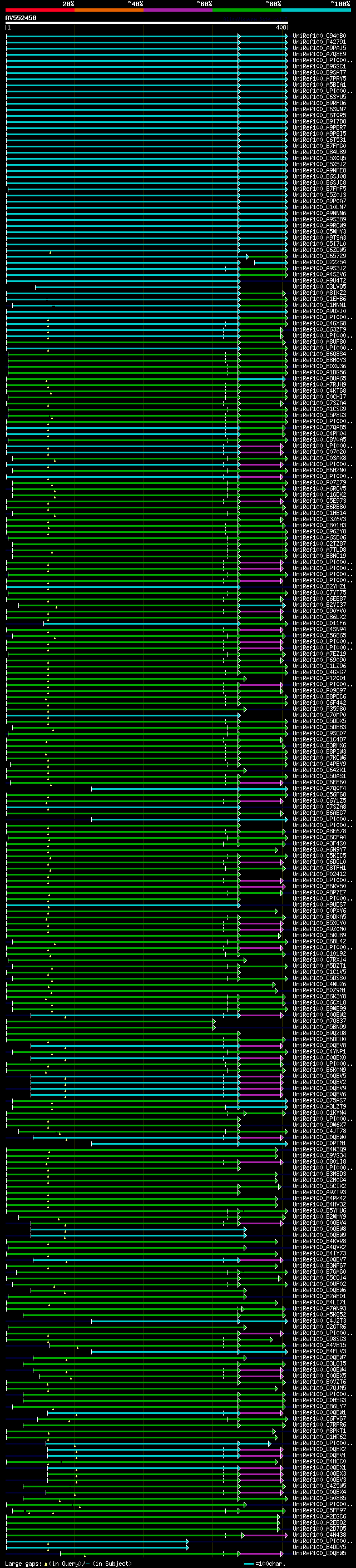Select the UniRef100_P02412 label
Viewport: 356px width, 1568px height.
click(319, 874)
